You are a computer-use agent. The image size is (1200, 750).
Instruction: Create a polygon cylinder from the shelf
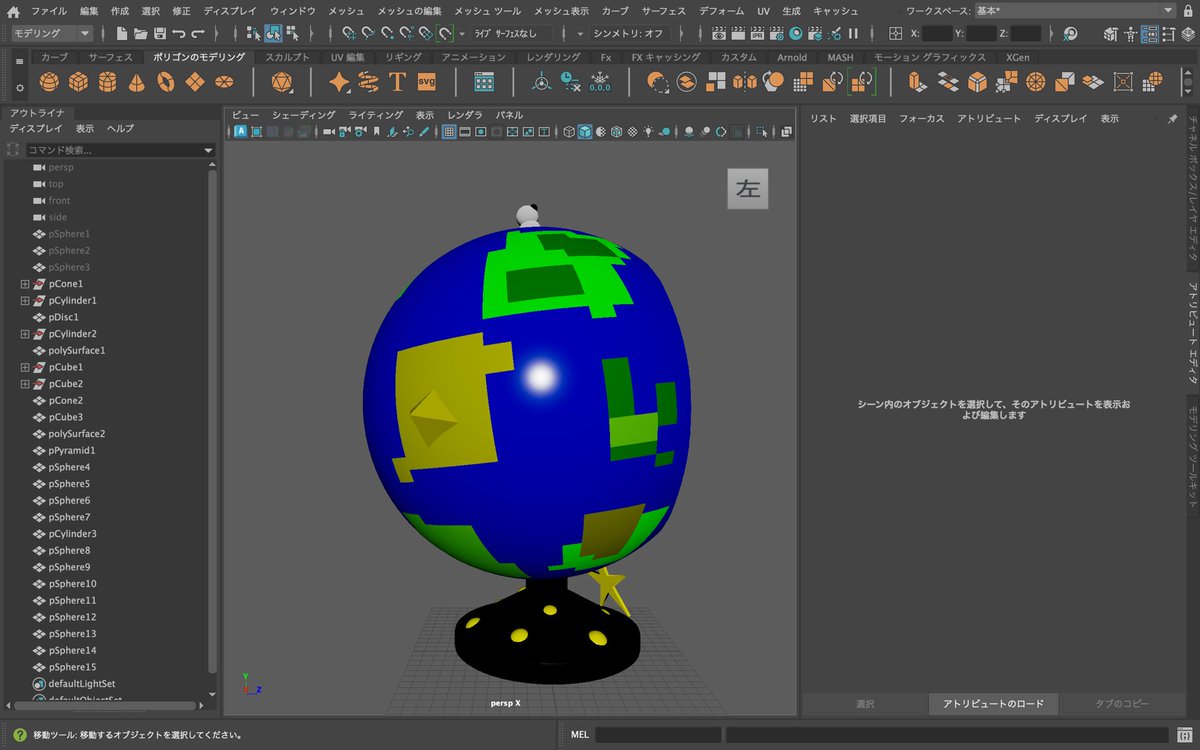coord(108,82)
